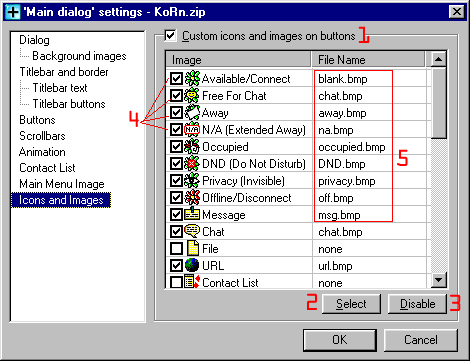Viewport: 470px width, 361px height.
Task: Toggle the Privacy (Invisible) checkbox
Action: [x=176, y=181]
